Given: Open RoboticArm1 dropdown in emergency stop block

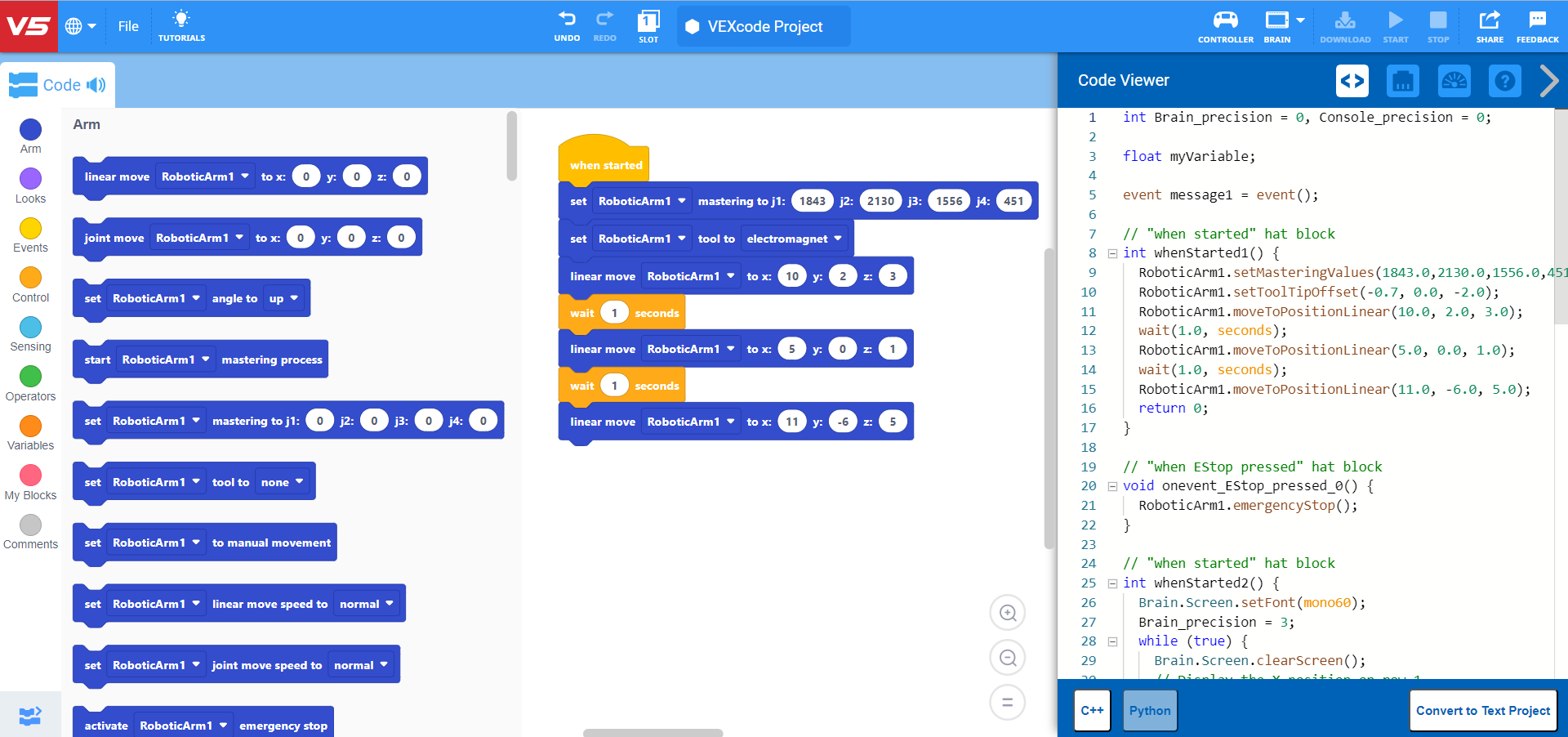Looking at the screenshot, I should 183,726.
